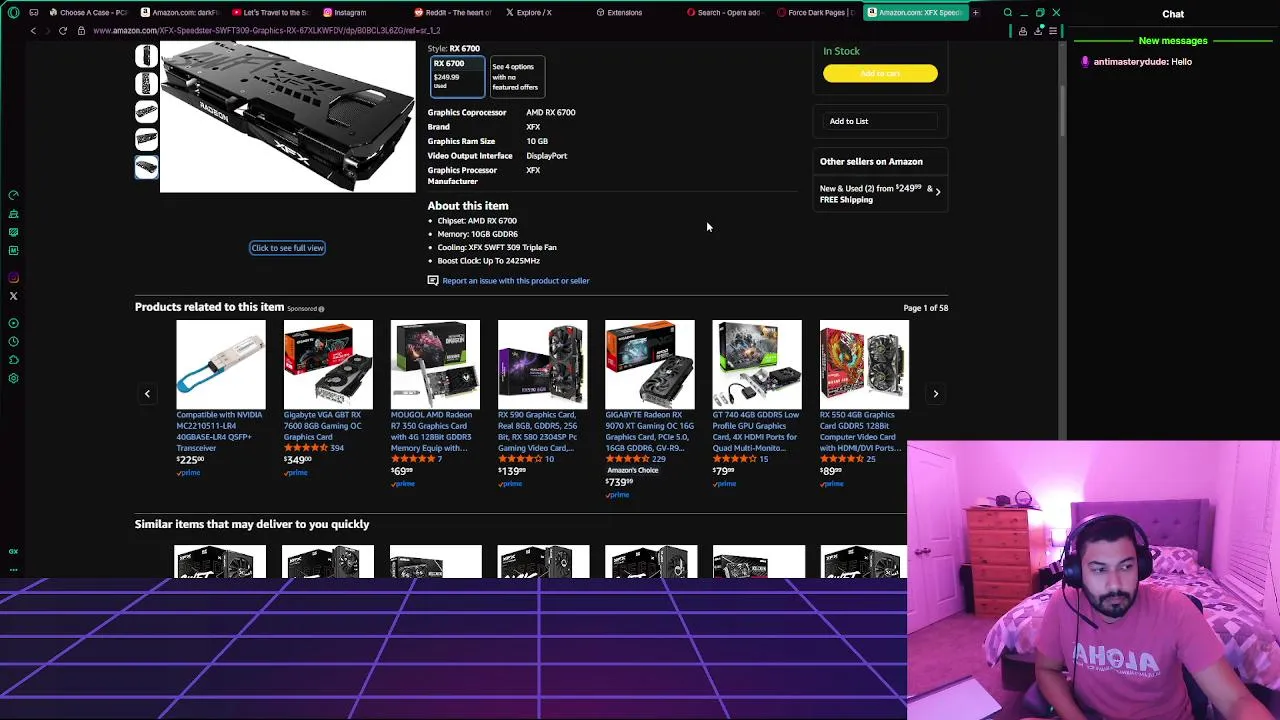Switch to Instagram browser tab

[x=362, y=12]
